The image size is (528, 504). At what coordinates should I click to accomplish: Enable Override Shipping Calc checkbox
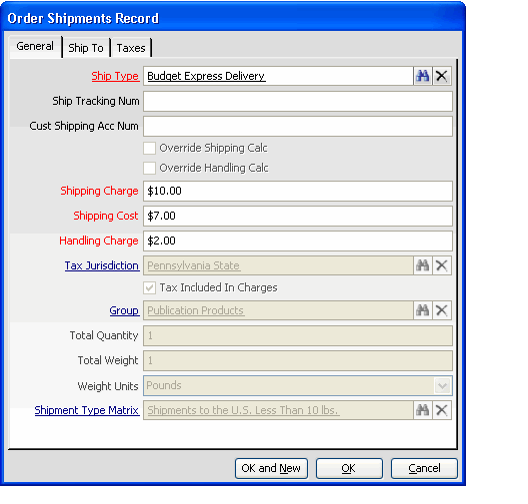[150, 148]
